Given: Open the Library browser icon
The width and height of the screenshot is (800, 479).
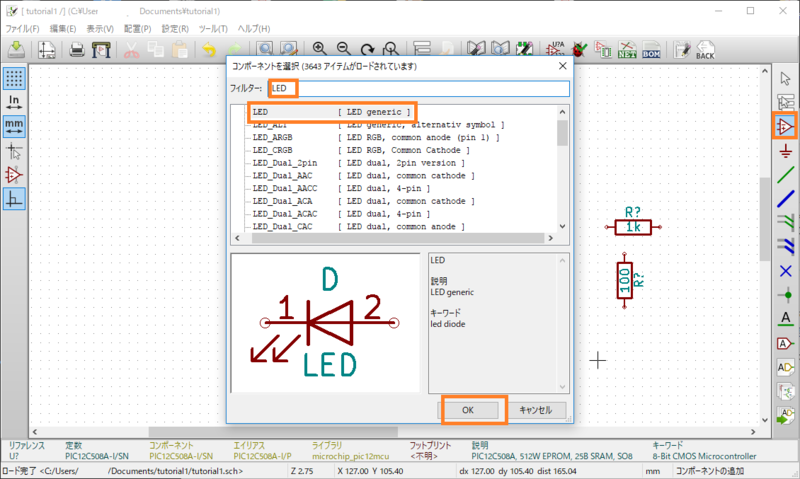Looking at the screenshot, I should (501, 49).
